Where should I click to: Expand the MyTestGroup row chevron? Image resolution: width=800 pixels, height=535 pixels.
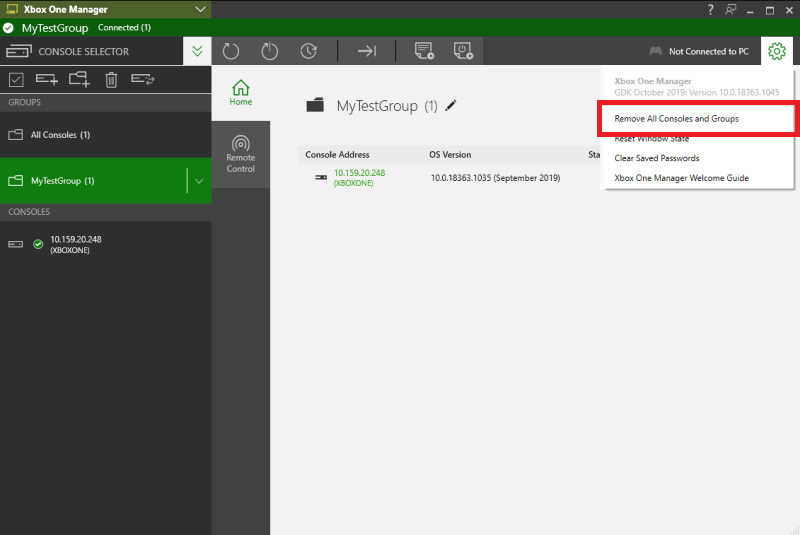[199, 181]
